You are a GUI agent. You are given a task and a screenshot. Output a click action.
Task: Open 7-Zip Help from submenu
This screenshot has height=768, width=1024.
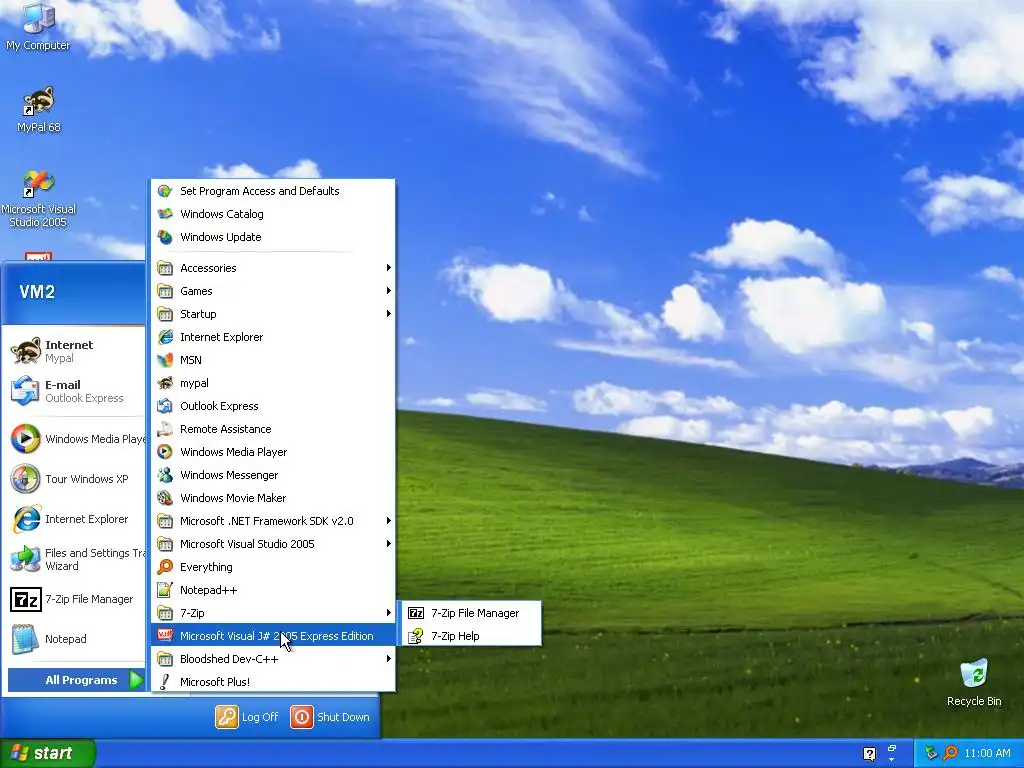(472, 636)
